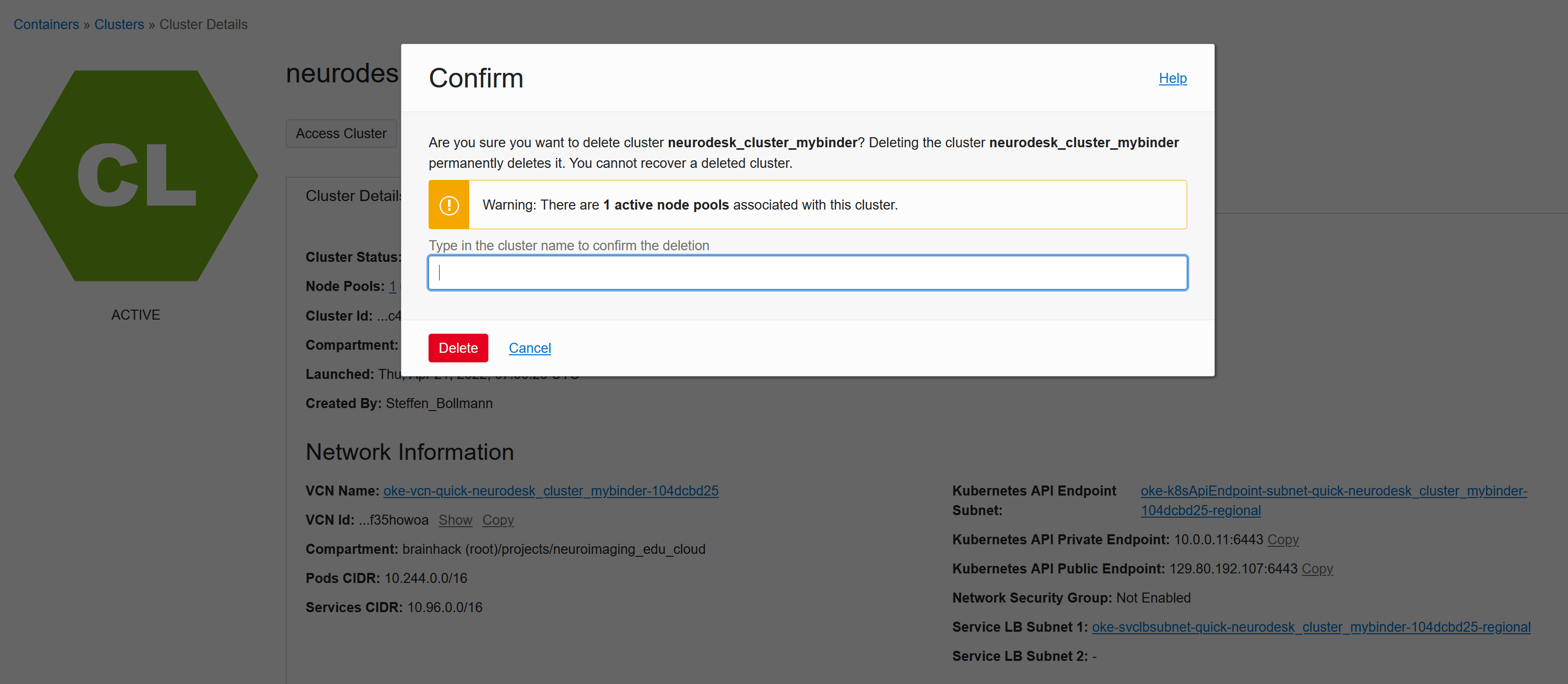1568x684 pixels.
Task: Go to Clusters breadcrumb
Action: point(119,24)
